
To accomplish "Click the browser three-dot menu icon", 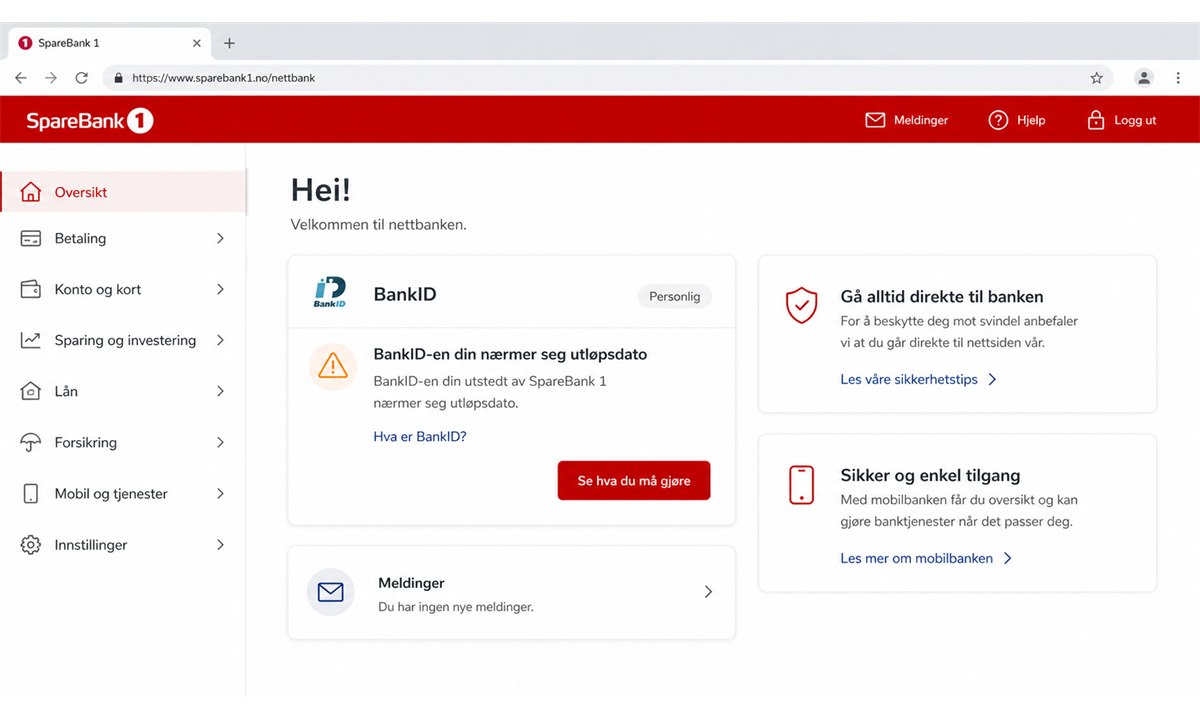I will click(x=1180, y=77).
